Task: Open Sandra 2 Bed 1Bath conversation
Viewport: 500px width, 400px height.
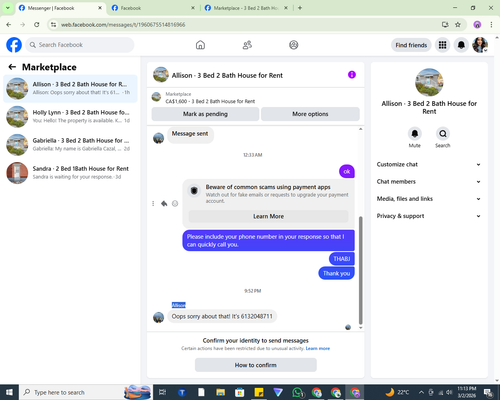Action: pyautogui.click(x=70, y=173)
